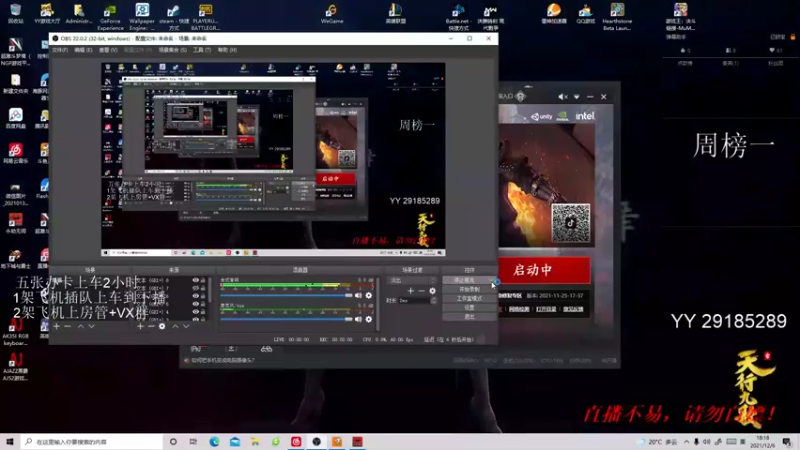Remove the scene transition with the minus icon
Viewport: 800px width, 450px height.
[x=421, y=291]
